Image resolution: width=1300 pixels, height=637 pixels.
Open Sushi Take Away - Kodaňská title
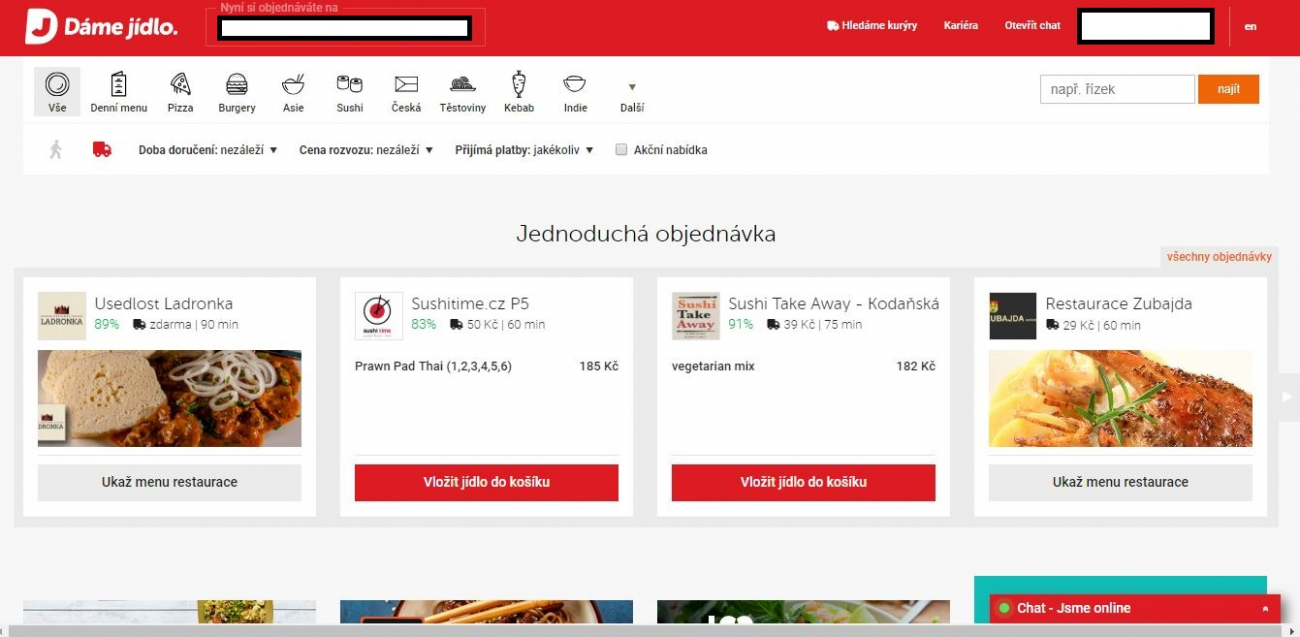(x=834, y=304)
